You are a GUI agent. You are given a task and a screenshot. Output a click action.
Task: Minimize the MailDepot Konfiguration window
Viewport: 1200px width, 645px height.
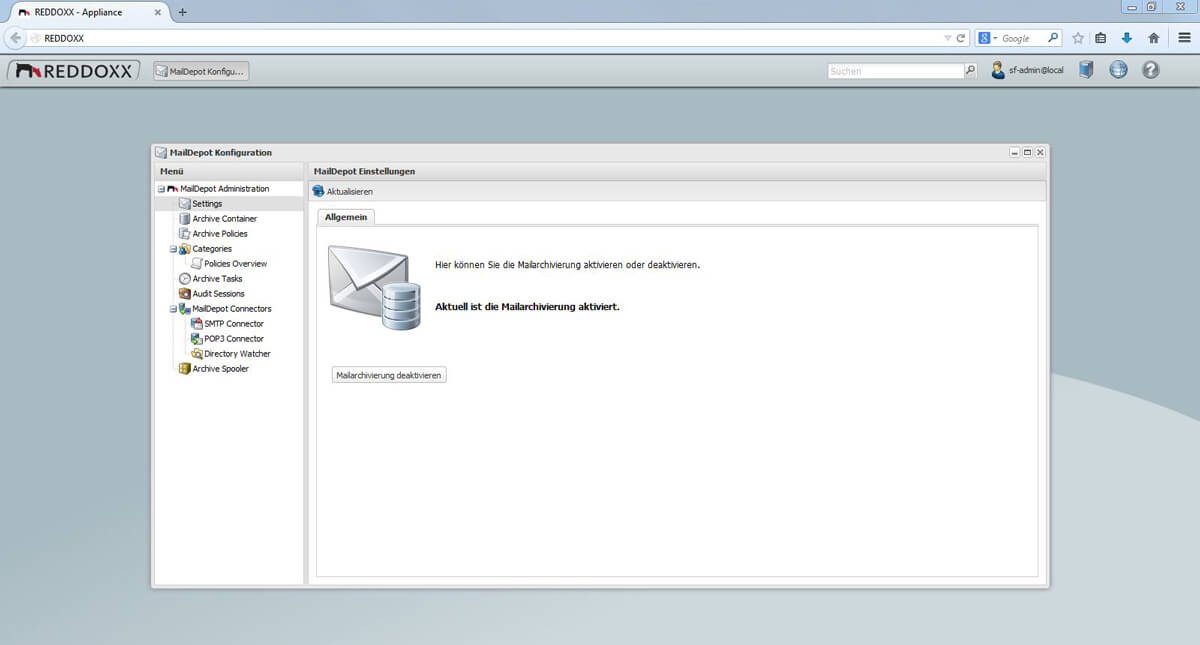pos(1015,152)
